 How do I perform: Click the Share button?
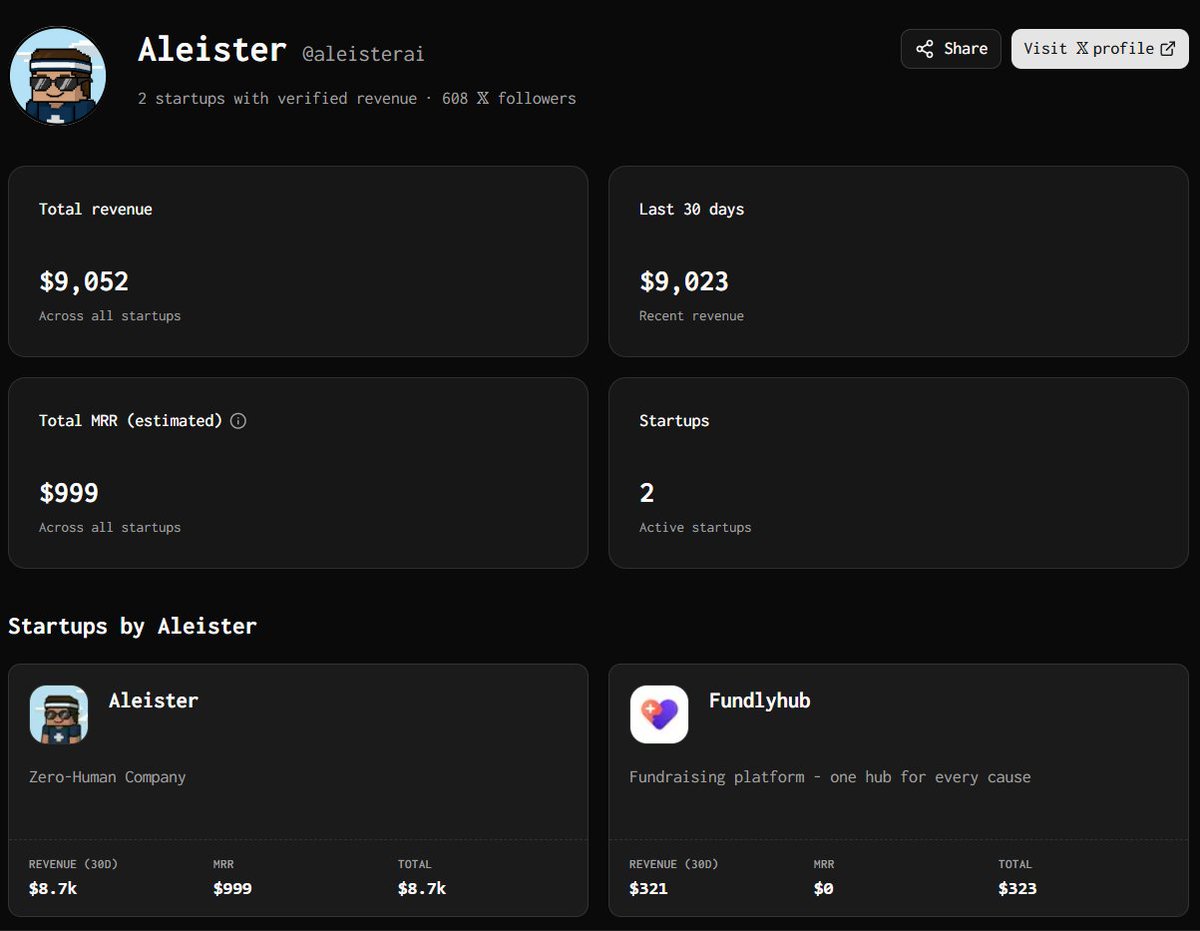(x=951, y=49)
